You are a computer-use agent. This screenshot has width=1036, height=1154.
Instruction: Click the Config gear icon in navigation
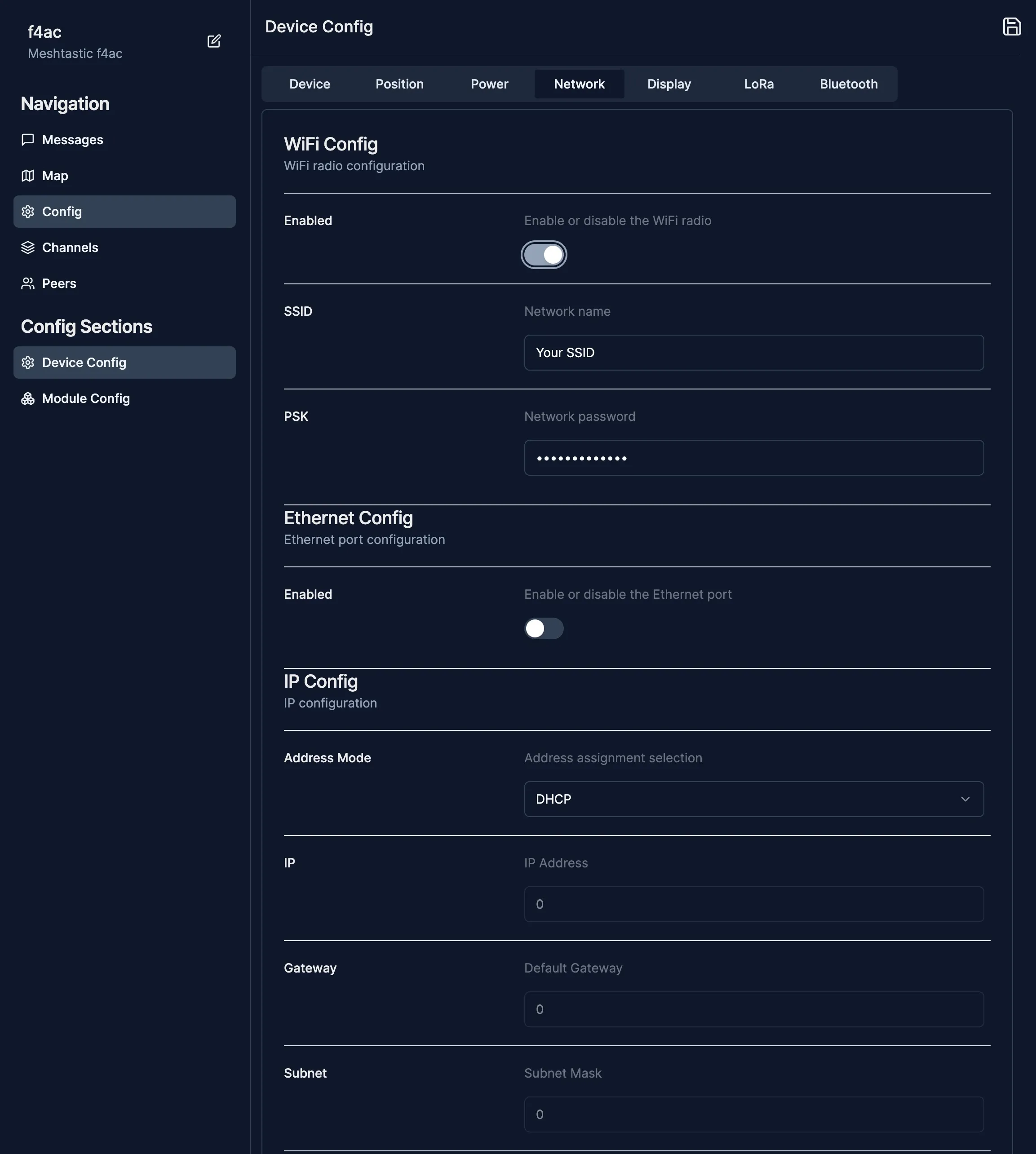coord(28,212)
